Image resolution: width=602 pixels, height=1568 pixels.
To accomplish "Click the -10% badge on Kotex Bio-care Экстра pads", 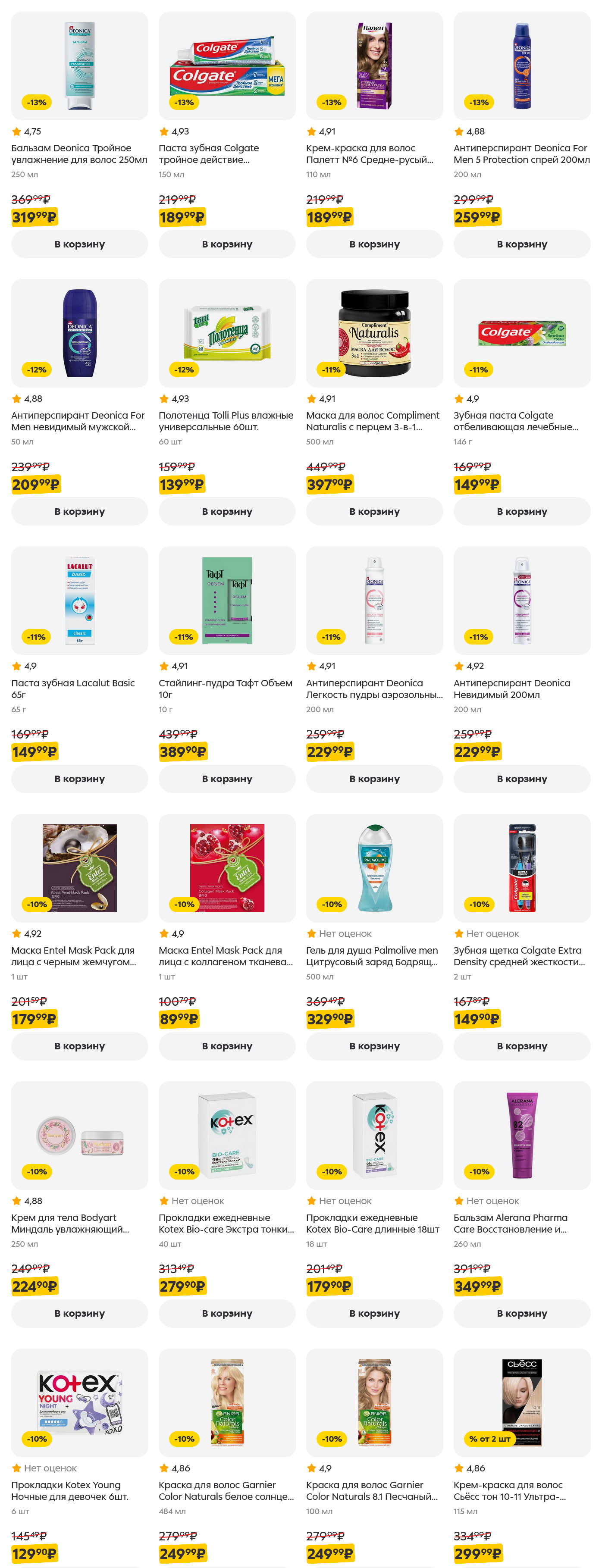I will [x=184, y=1172].
